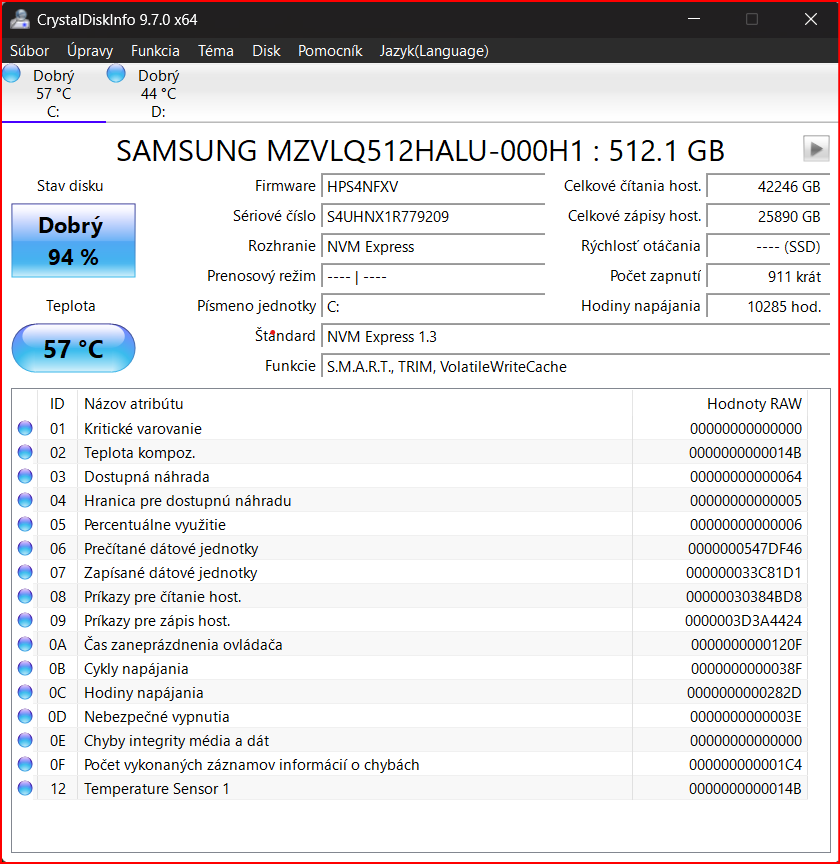Open the Téma menu
This screenshot has width=840, height=864.
215,50
